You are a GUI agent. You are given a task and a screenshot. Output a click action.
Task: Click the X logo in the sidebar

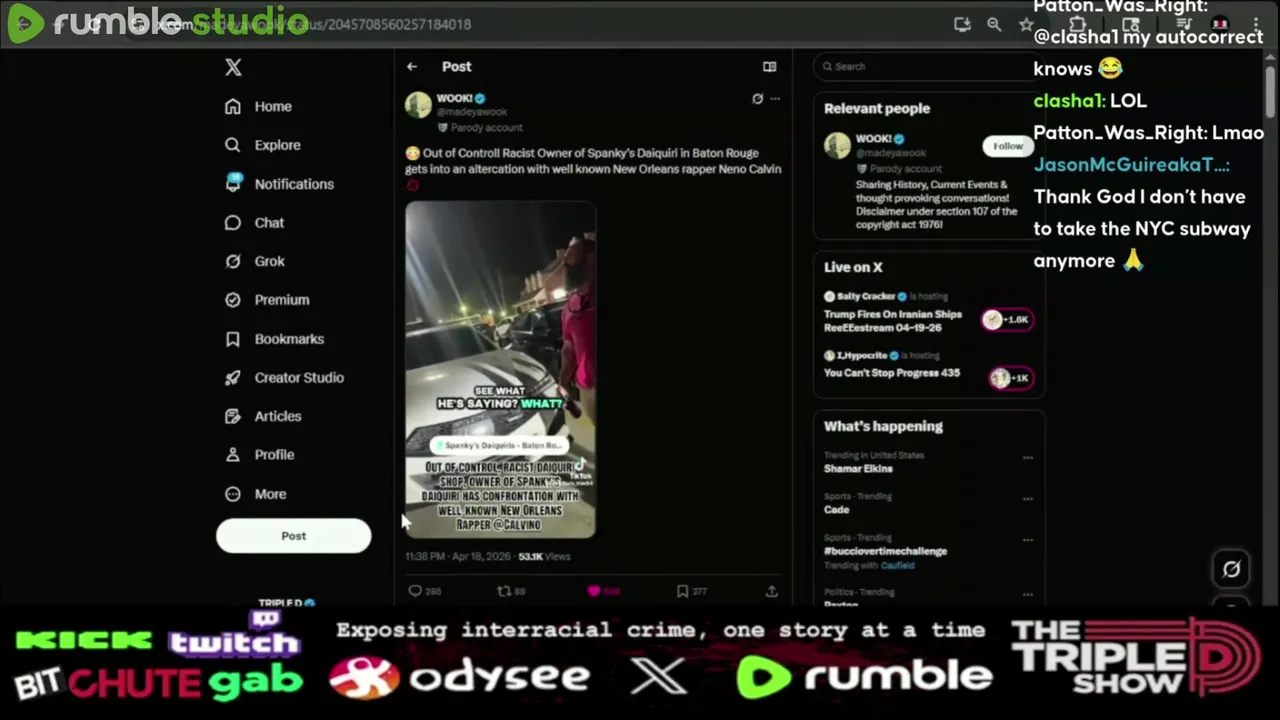(x=233, y=67)
